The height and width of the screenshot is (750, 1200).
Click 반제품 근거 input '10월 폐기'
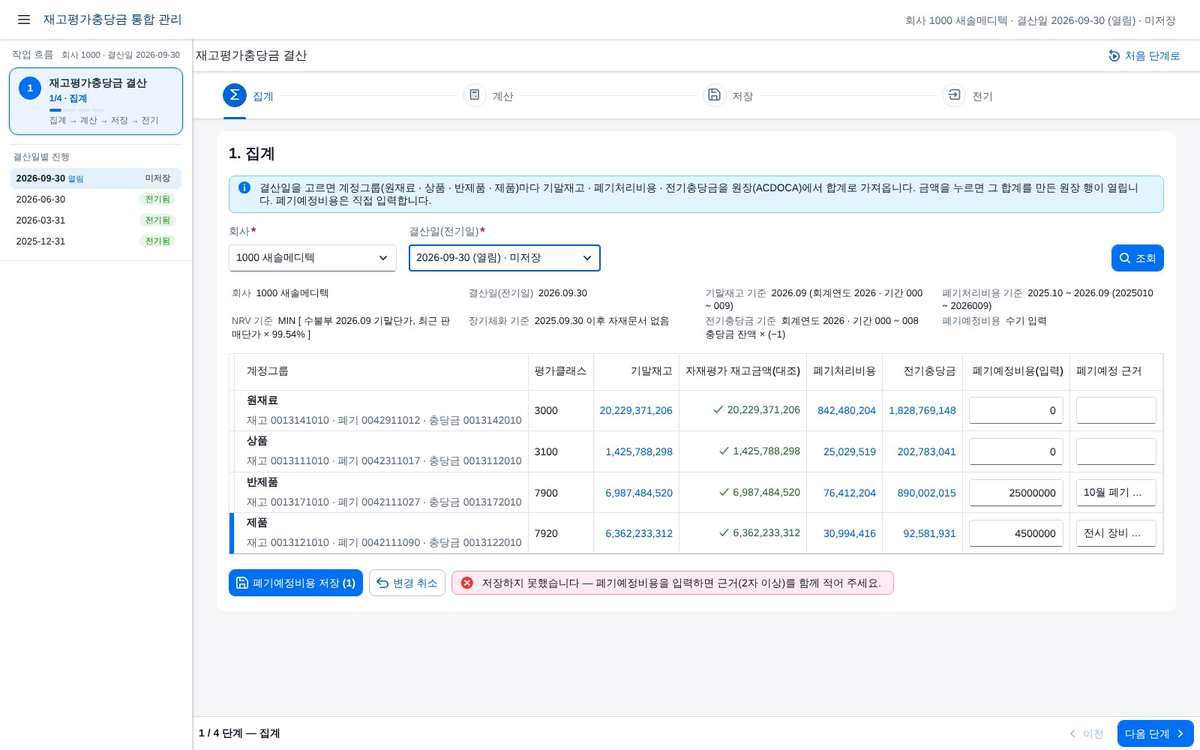pos(1116,492)
